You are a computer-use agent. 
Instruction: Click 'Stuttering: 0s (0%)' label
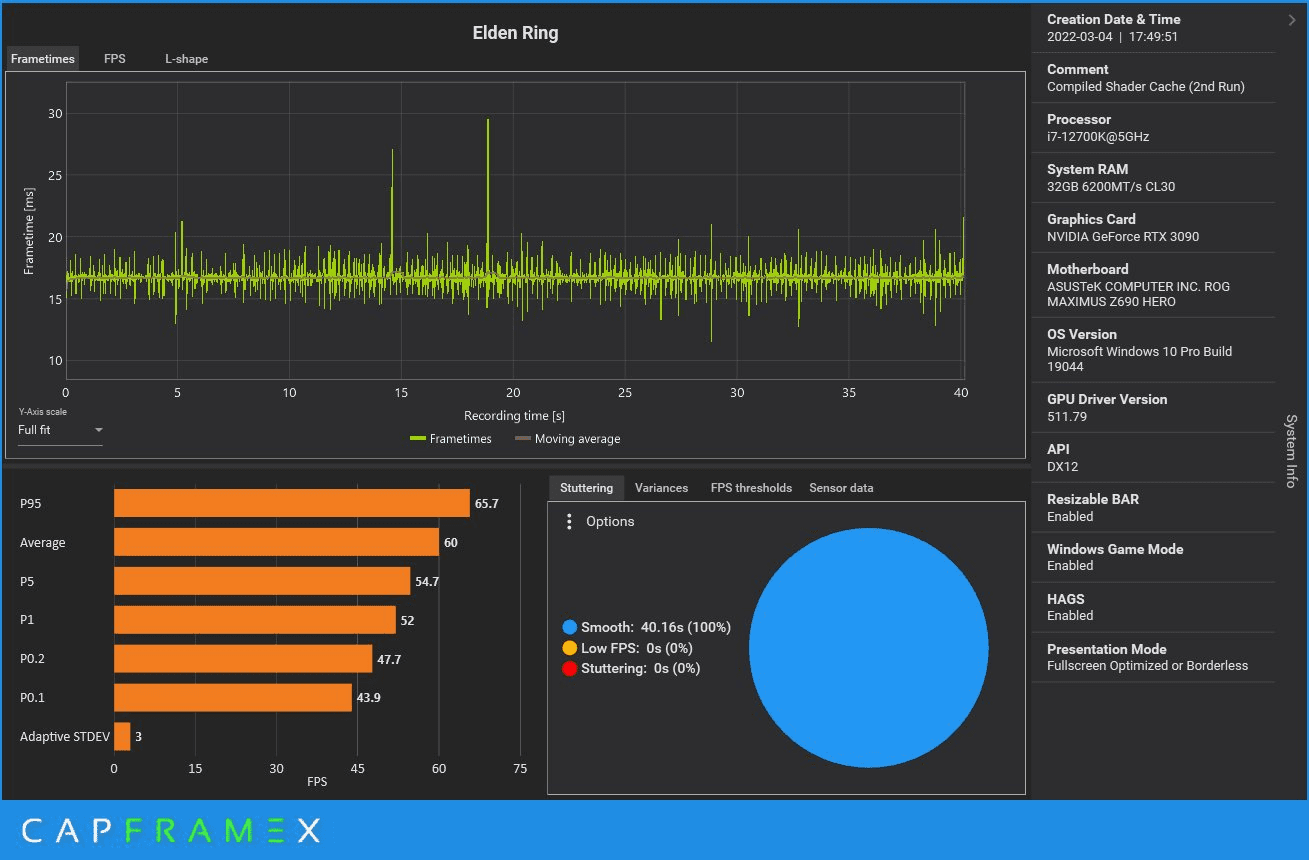click(640, 668)
